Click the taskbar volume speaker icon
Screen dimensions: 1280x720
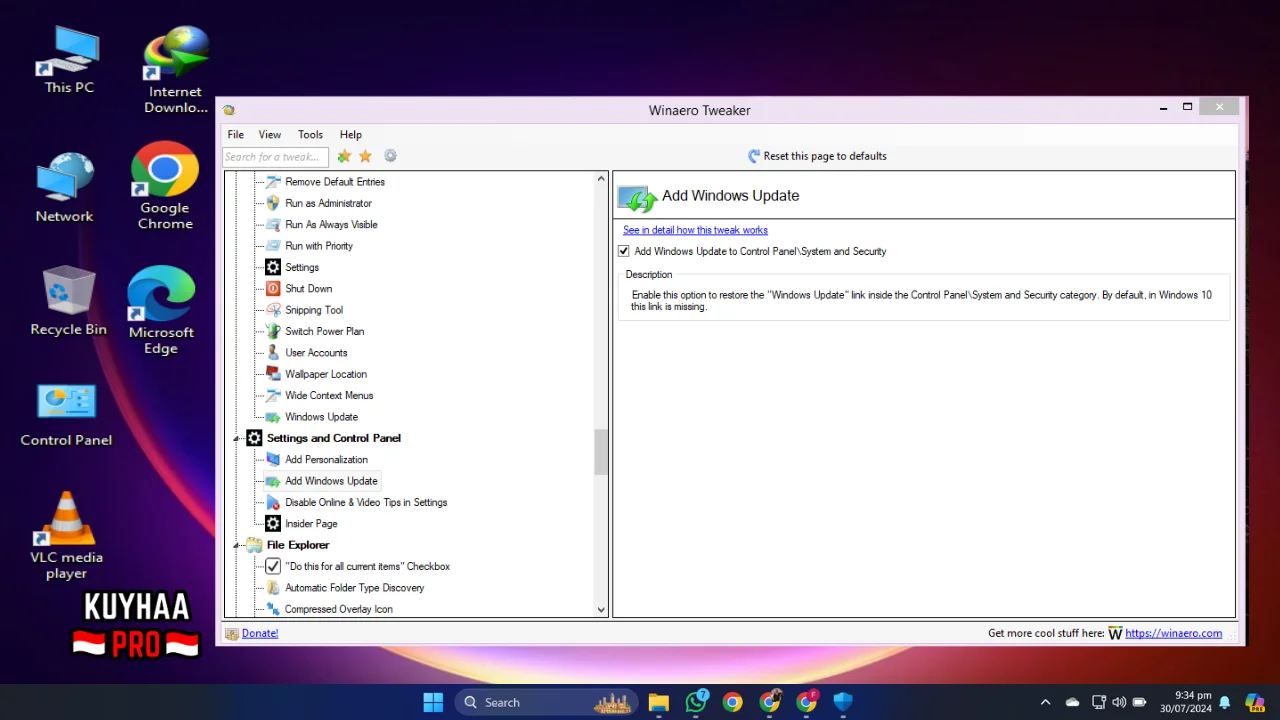[1119, 702]
